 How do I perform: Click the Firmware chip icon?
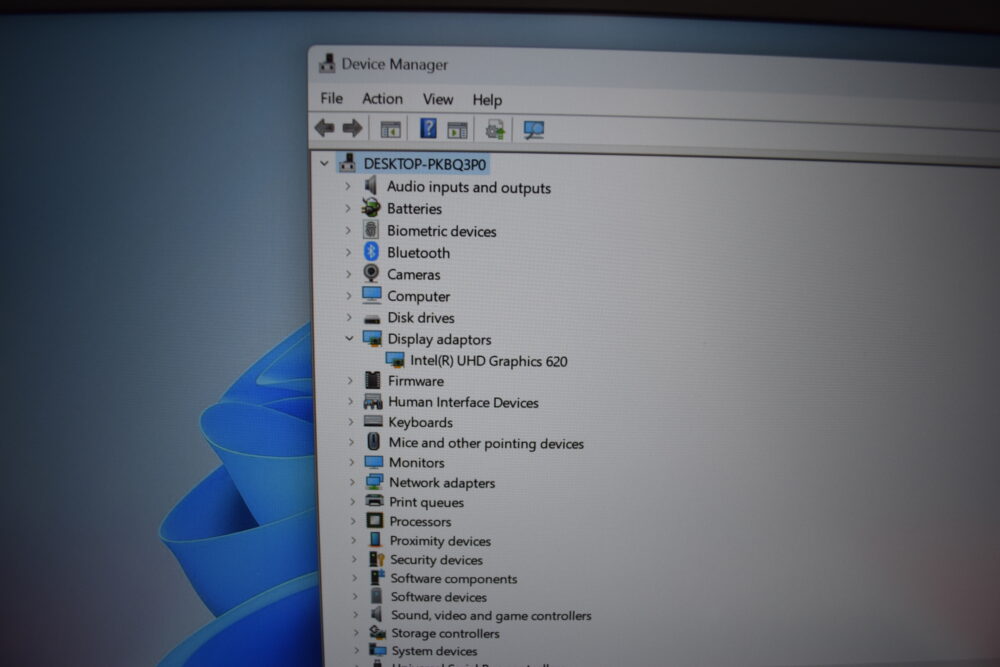372,380
